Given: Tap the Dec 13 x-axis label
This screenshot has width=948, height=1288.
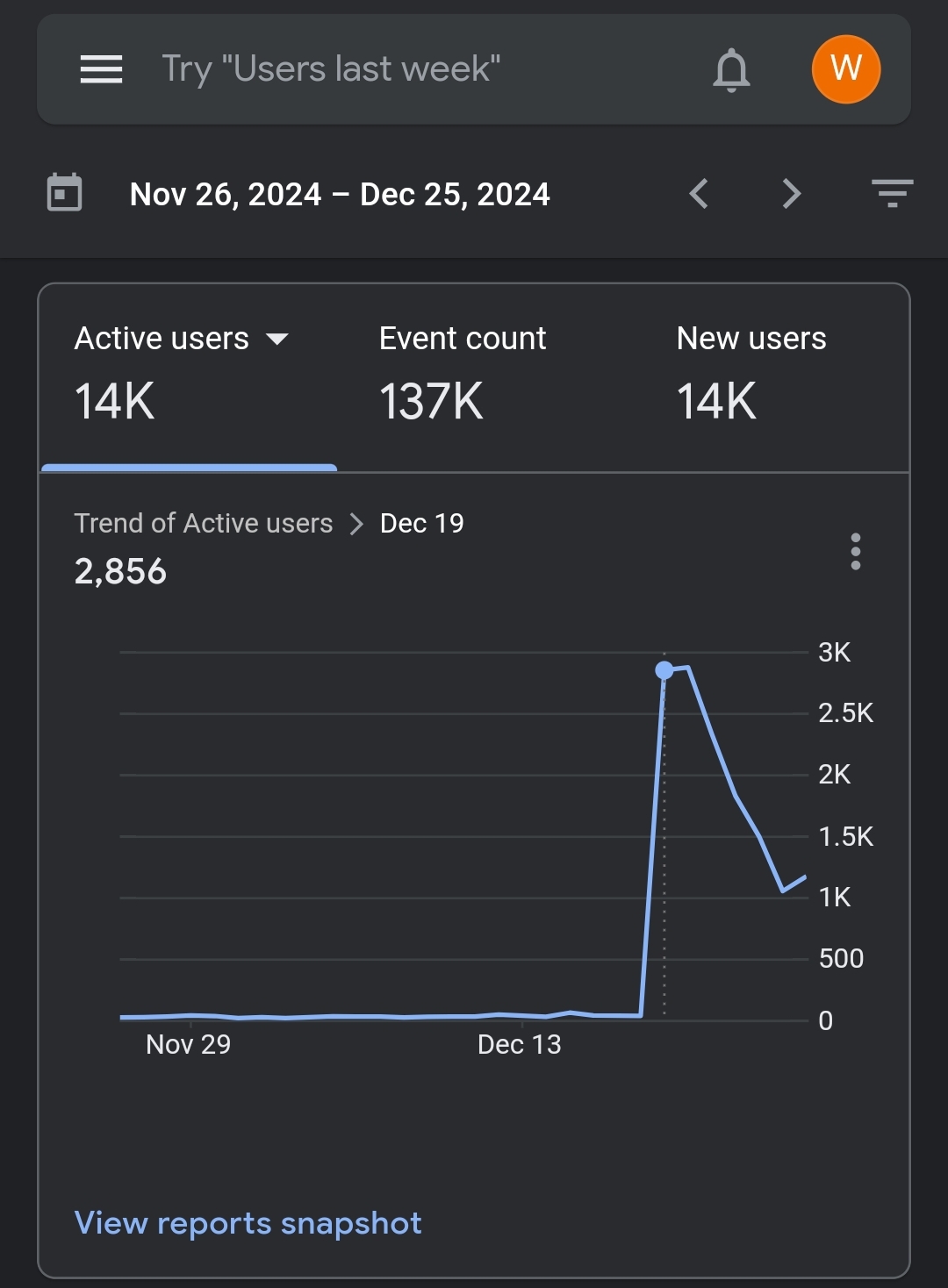Looking at the screenshot, I should click(x=519, y=1044).
